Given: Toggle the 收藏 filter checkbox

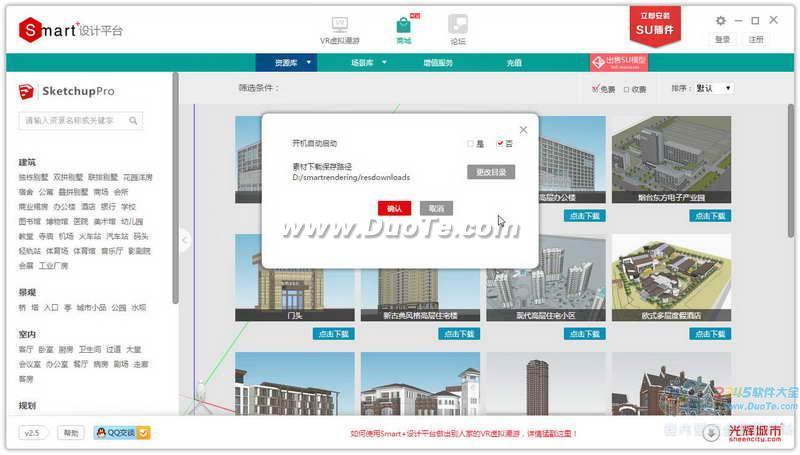Looking at the screenshot, I should coord(627,89).
